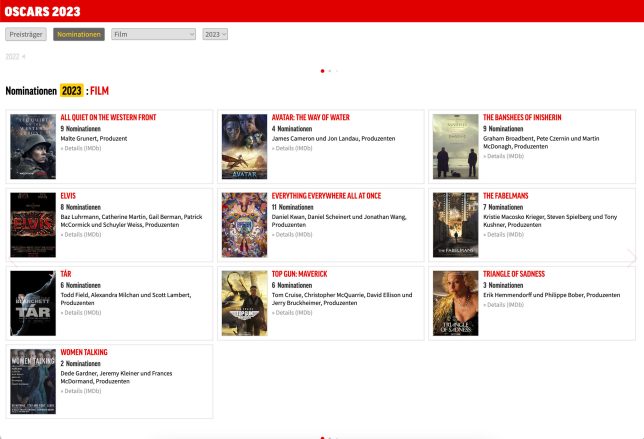The height and width of the screenshot is (439, 644).
Task: Open The Banshees of Inisherin poster
Action: pos(455,147)
